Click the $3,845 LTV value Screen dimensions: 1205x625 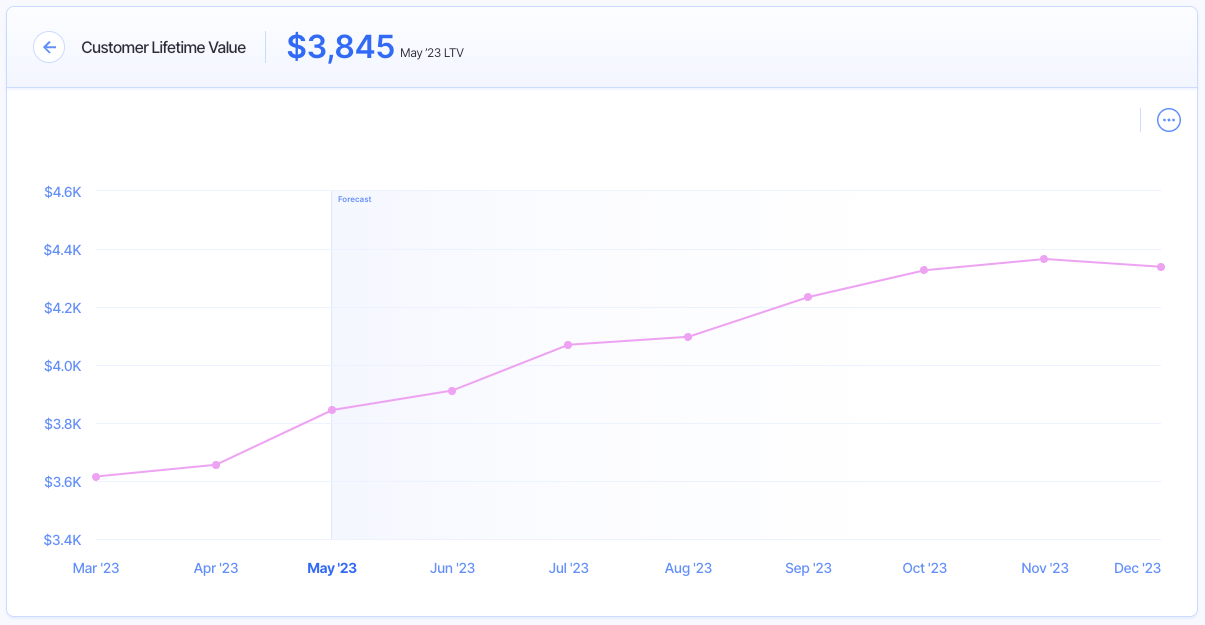coord(340,45)
